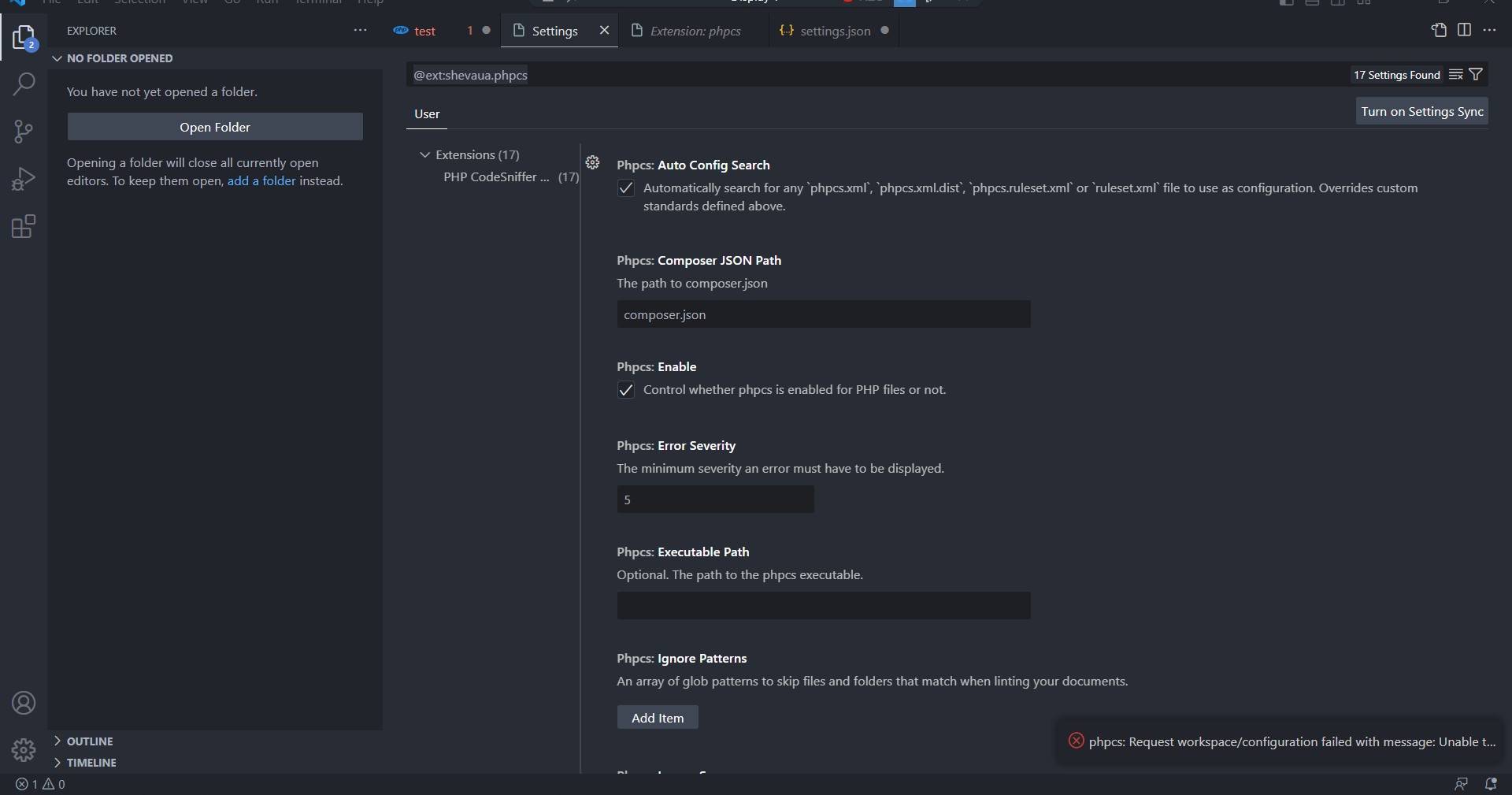Viewport: 1512px width, 795px height.
Task: Click Add Item under Ignore Patterns
Action: (658, 718)
